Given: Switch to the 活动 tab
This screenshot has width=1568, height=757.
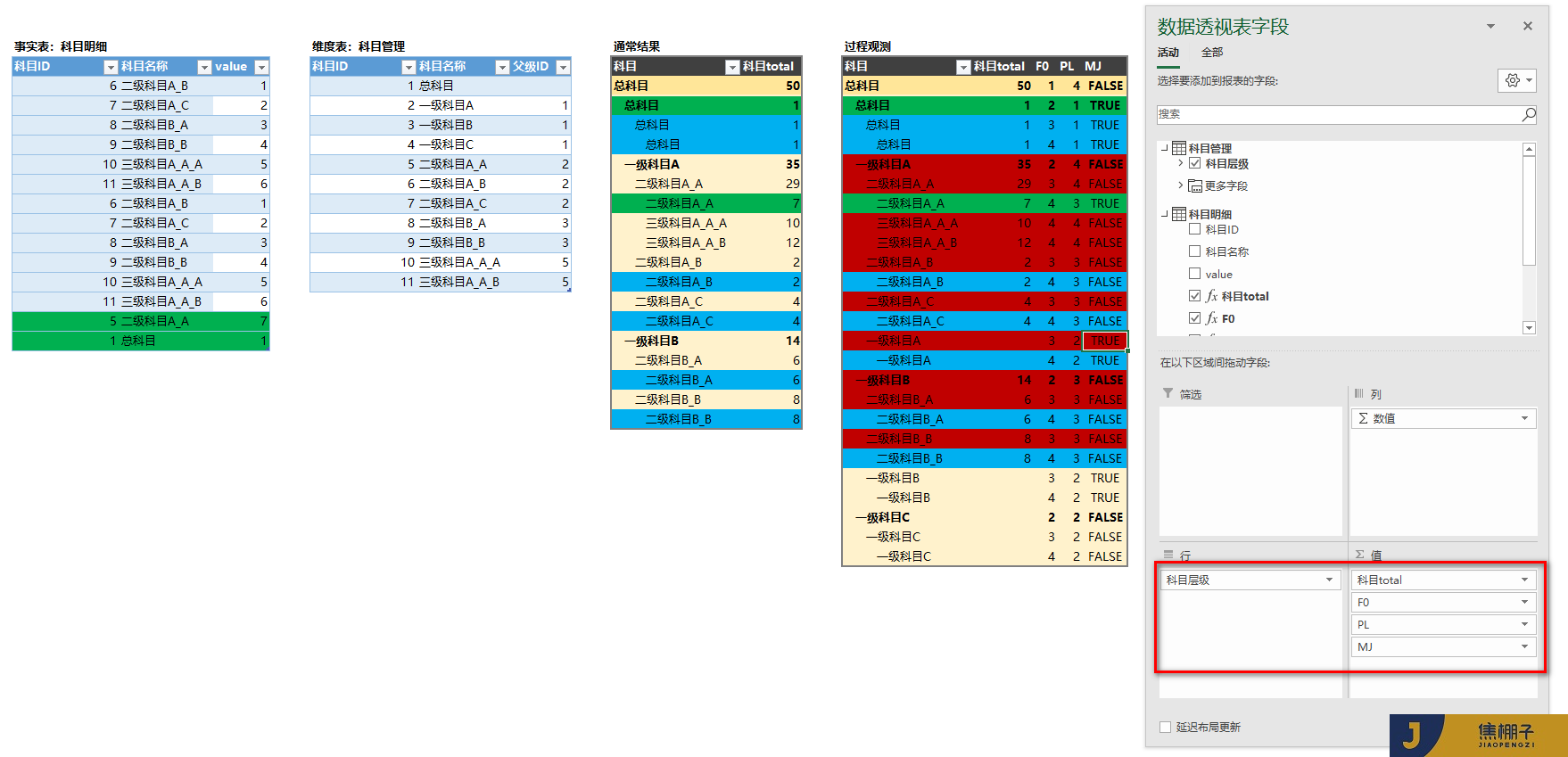Looking at the screenshot, I should (1168, 53).
